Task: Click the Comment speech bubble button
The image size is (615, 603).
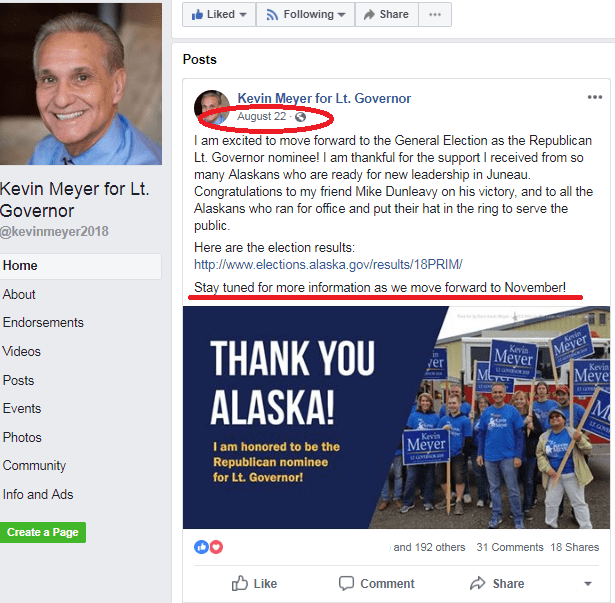Action: (x=377, y=583)
